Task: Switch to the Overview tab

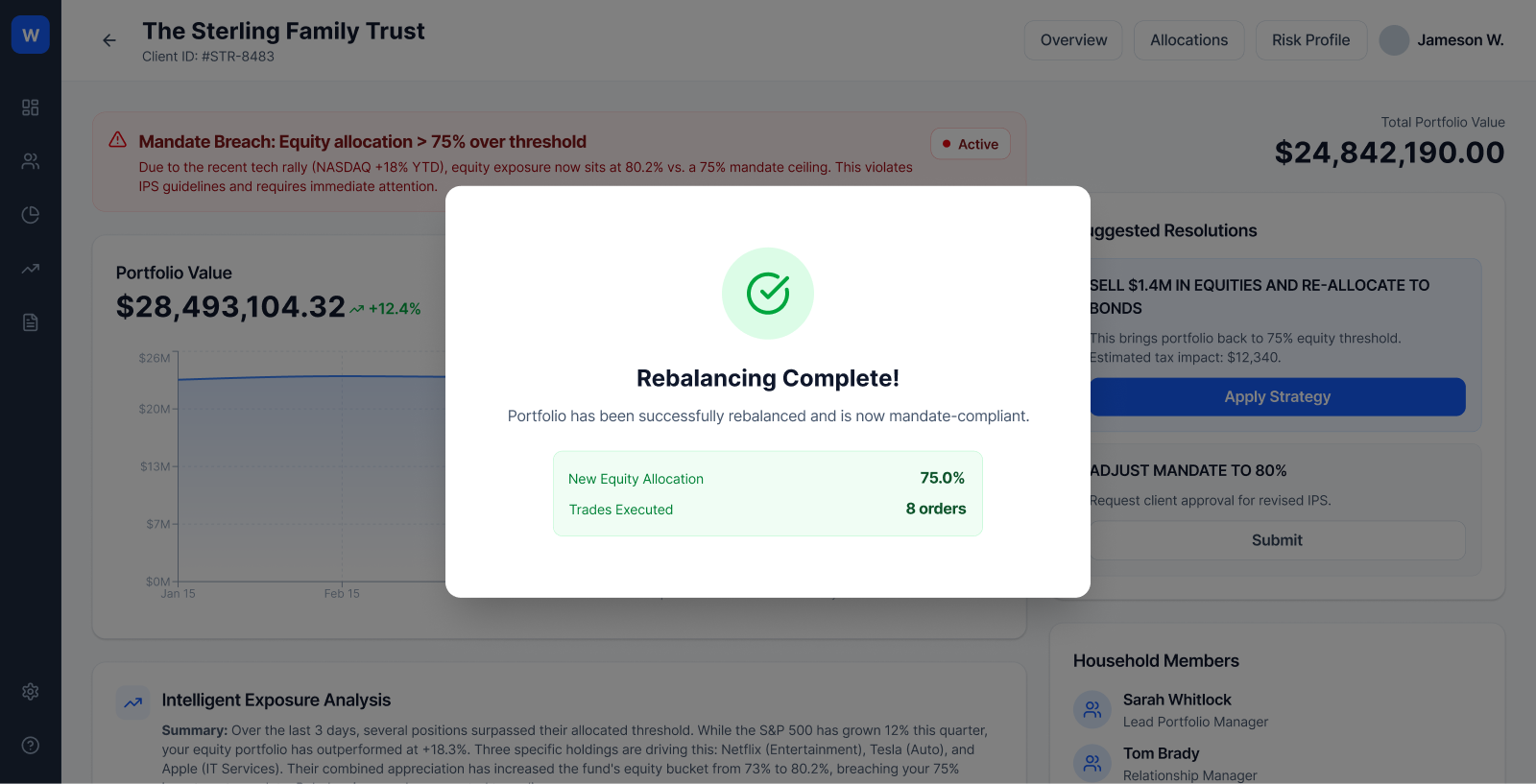Action: pyautogui.click(x=1073, y=40)
